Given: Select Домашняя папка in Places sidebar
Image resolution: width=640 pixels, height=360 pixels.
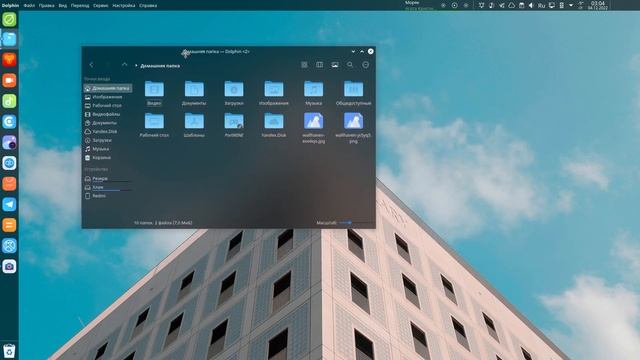Looking at the screenshot, I should click(108, 88).
